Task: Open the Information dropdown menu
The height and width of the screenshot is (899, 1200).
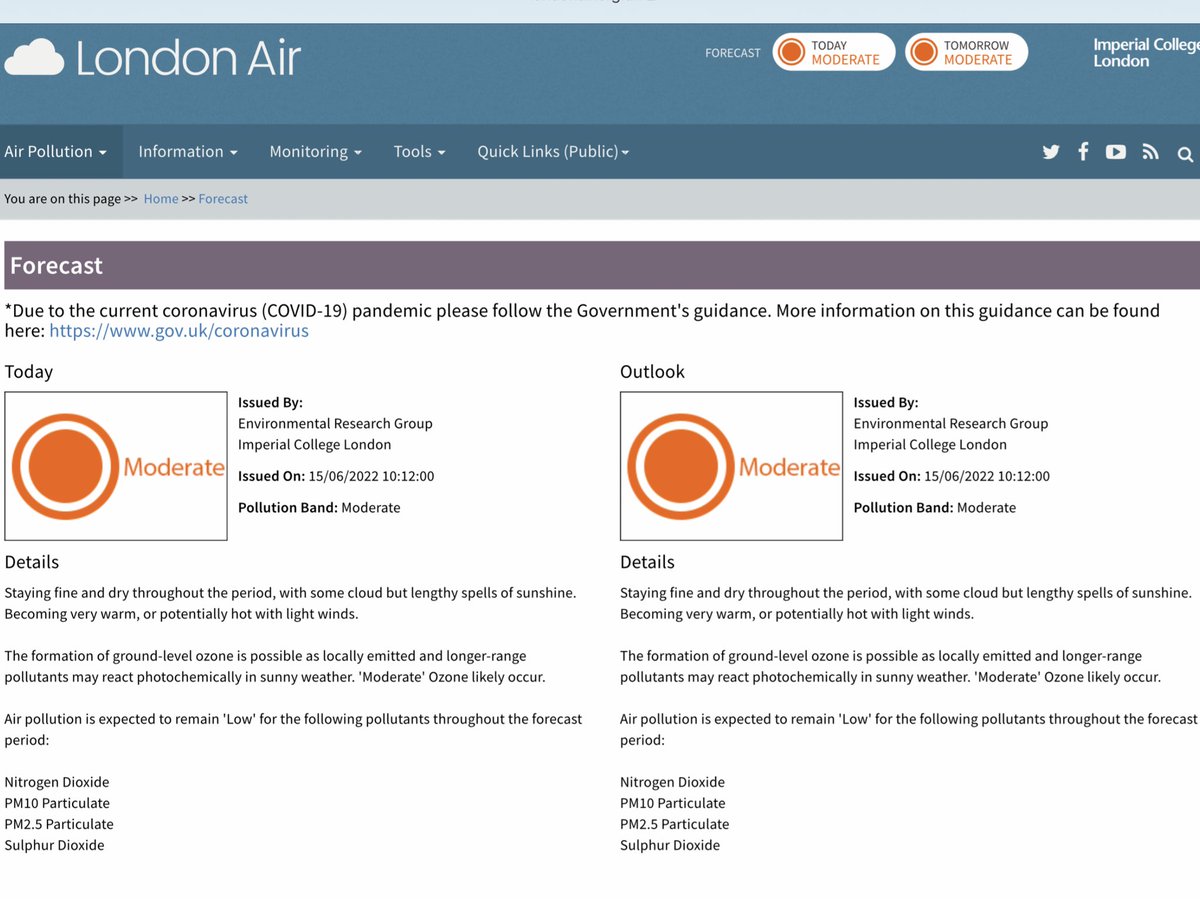Action: click(x=188, y=152)
